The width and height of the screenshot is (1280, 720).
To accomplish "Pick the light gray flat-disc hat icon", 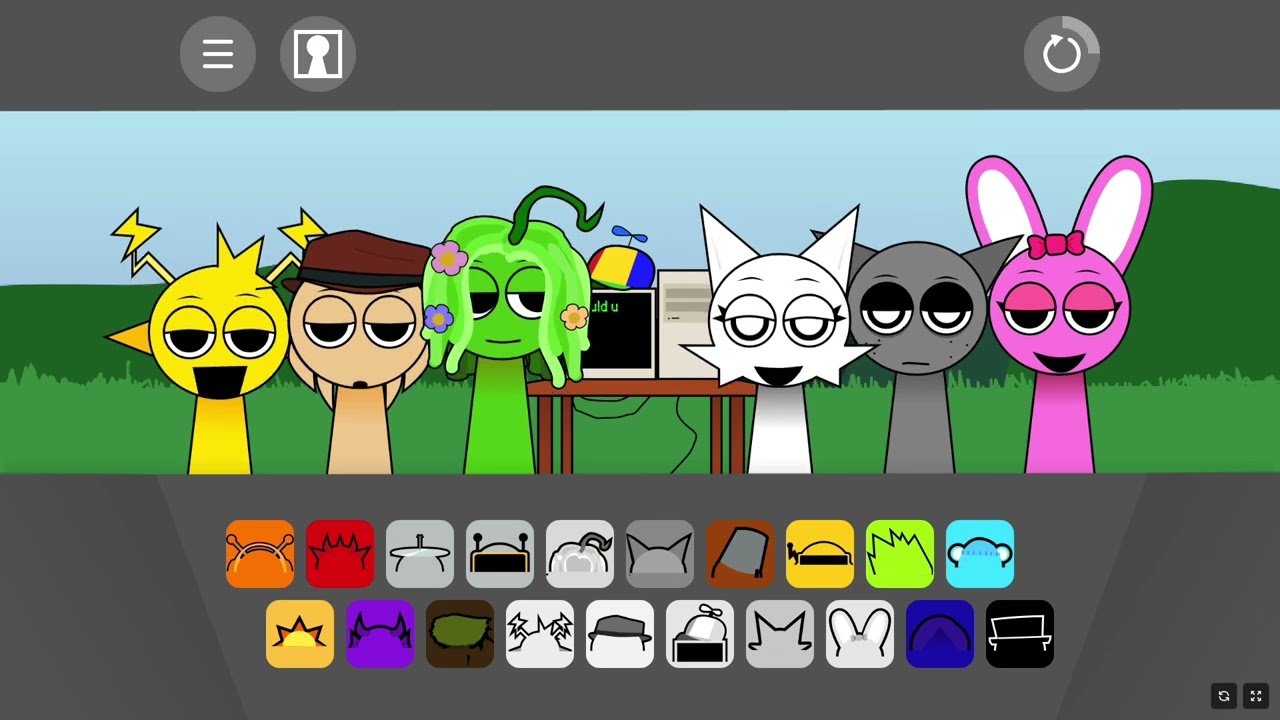I will point(420,554).
